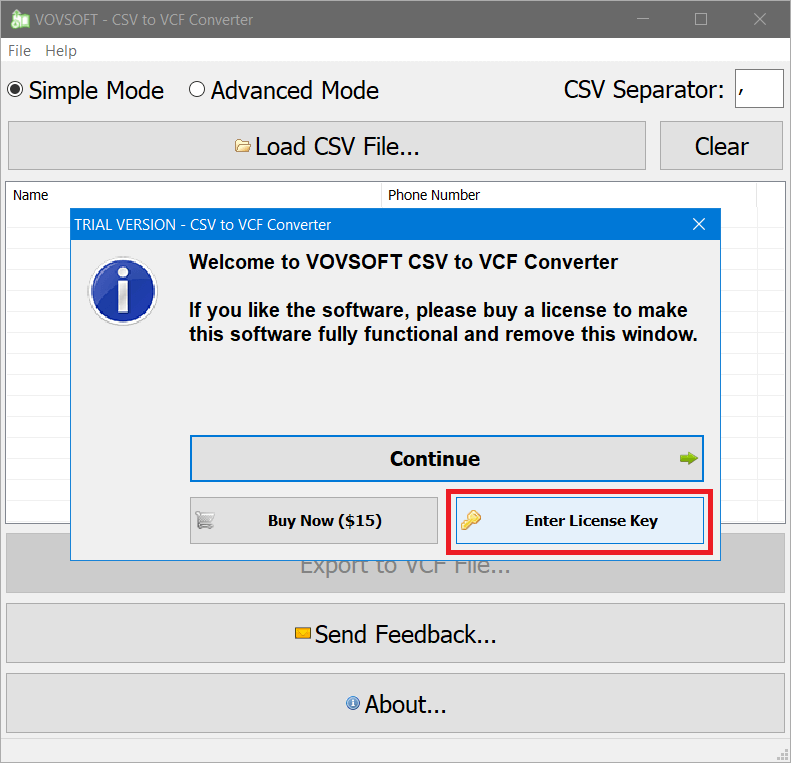791x763 pixels.
Task: Click the Export to VCF File button
Action: click(396, 576)
